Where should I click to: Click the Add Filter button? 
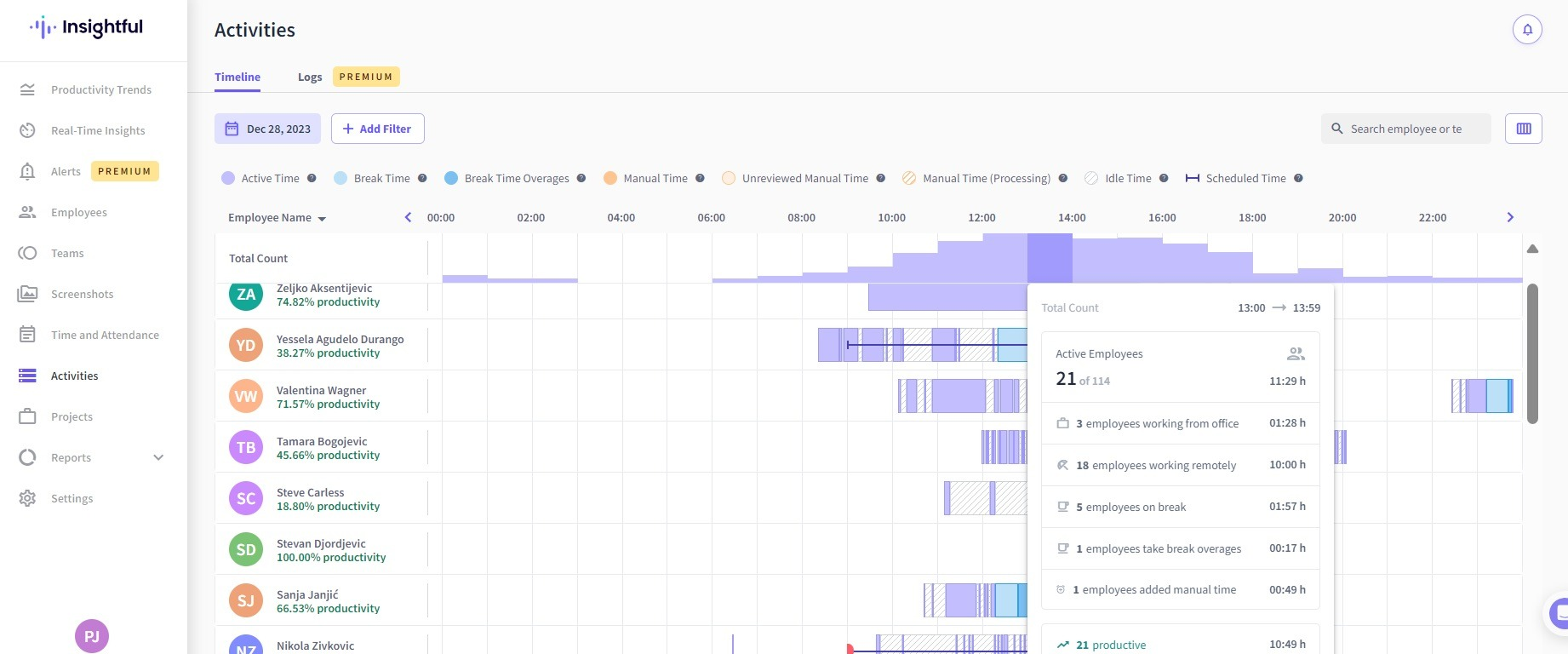click(x=377, y=129)
